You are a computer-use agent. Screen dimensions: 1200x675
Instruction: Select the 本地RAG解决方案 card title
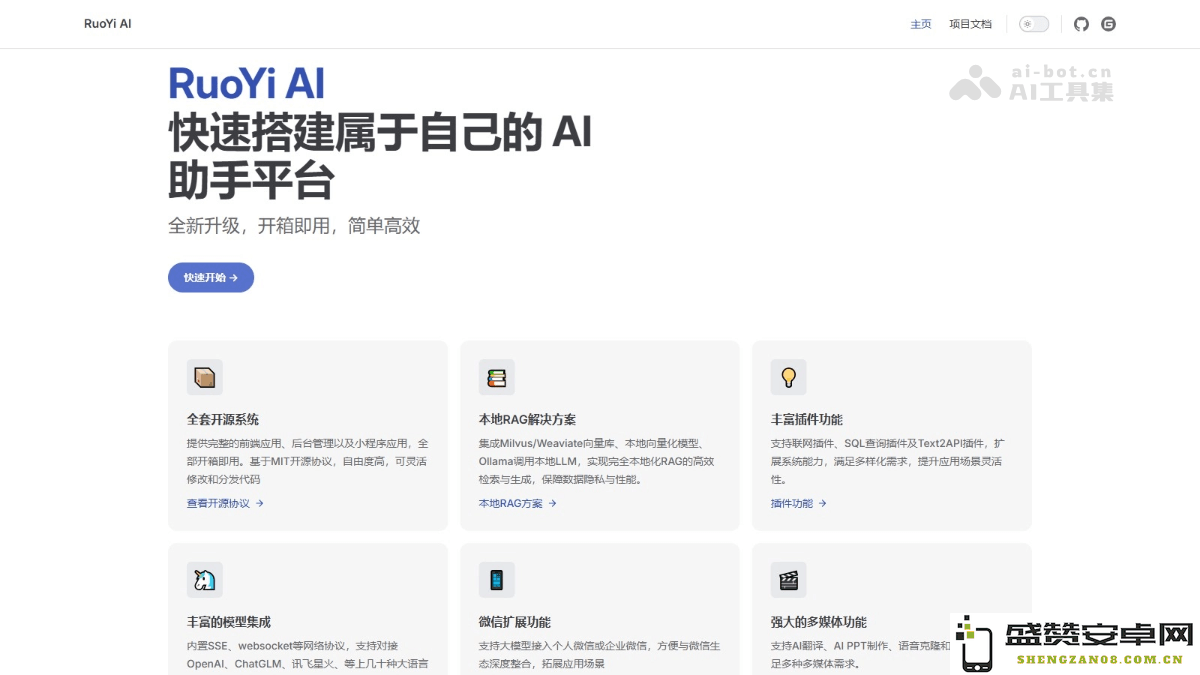coord(527,419)
